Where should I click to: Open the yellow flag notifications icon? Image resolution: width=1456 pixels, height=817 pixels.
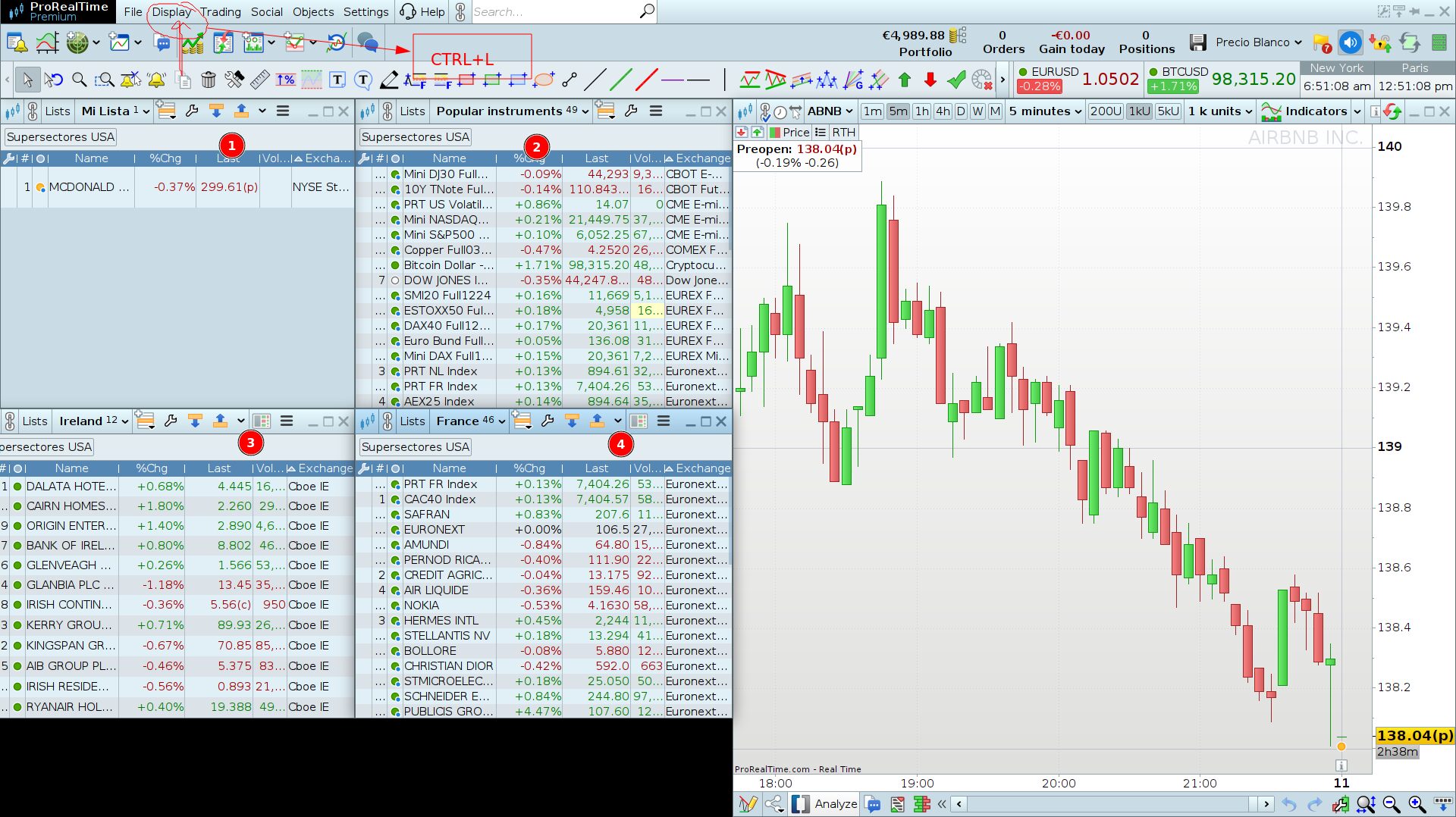(x=1322, y=43)
